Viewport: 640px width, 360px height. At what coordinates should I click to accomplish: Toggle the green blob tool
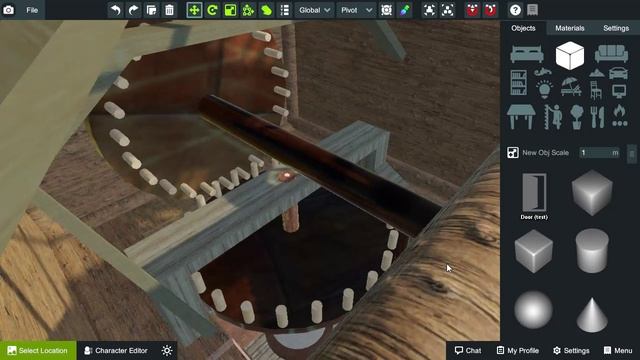pyautogui.click(x=266, y=10)
